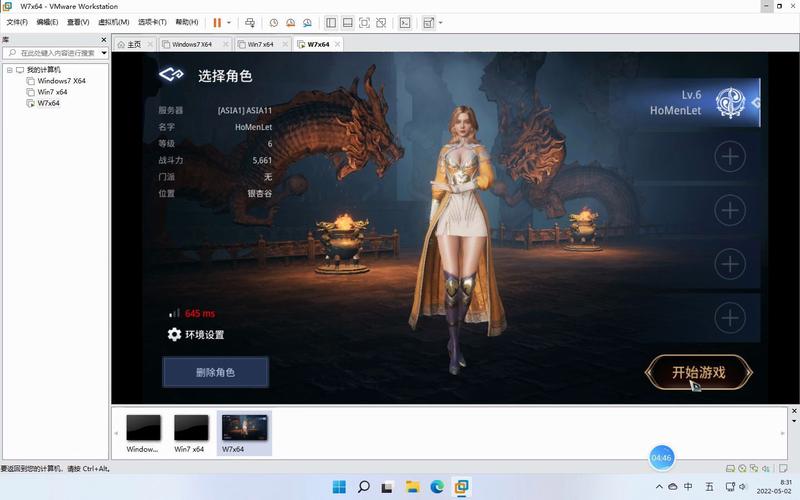Click the 删除角色 button
The image size is (800, 500).
[215, 372]
